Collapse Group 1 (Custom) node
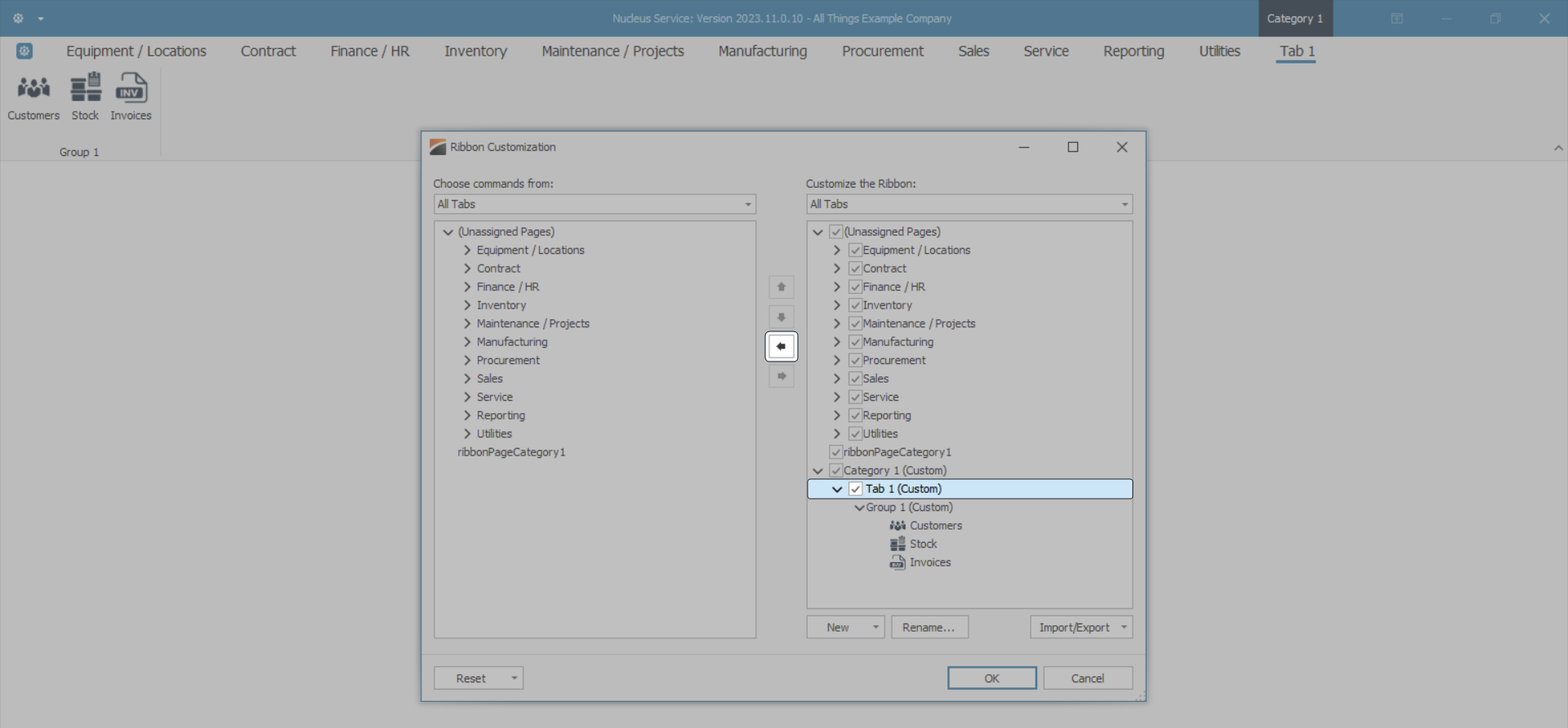This screenshot has height=728, width=1568. click(x=859, y=508)
